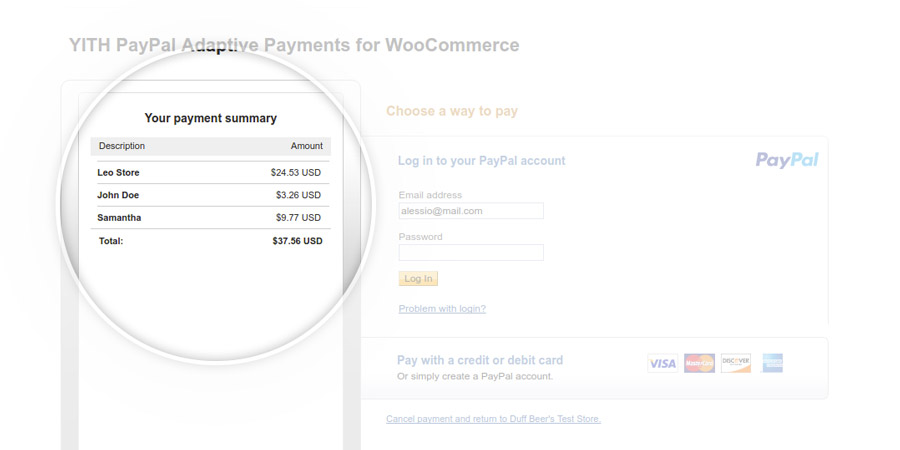Click the $37.56 USD total amount
This screenshot has width=900, height=450.
297,241
